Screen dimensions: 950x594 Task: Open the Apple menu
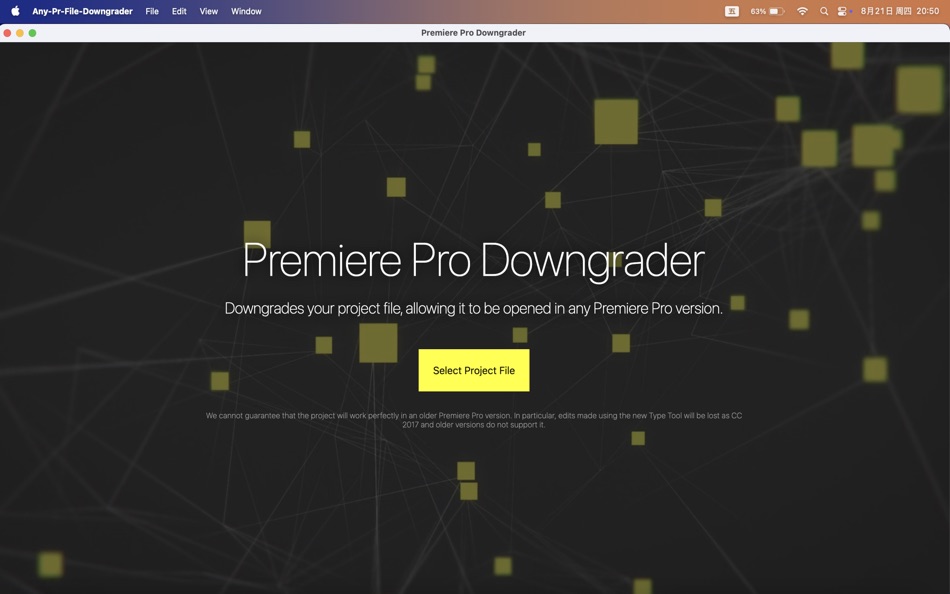point(15,11)
